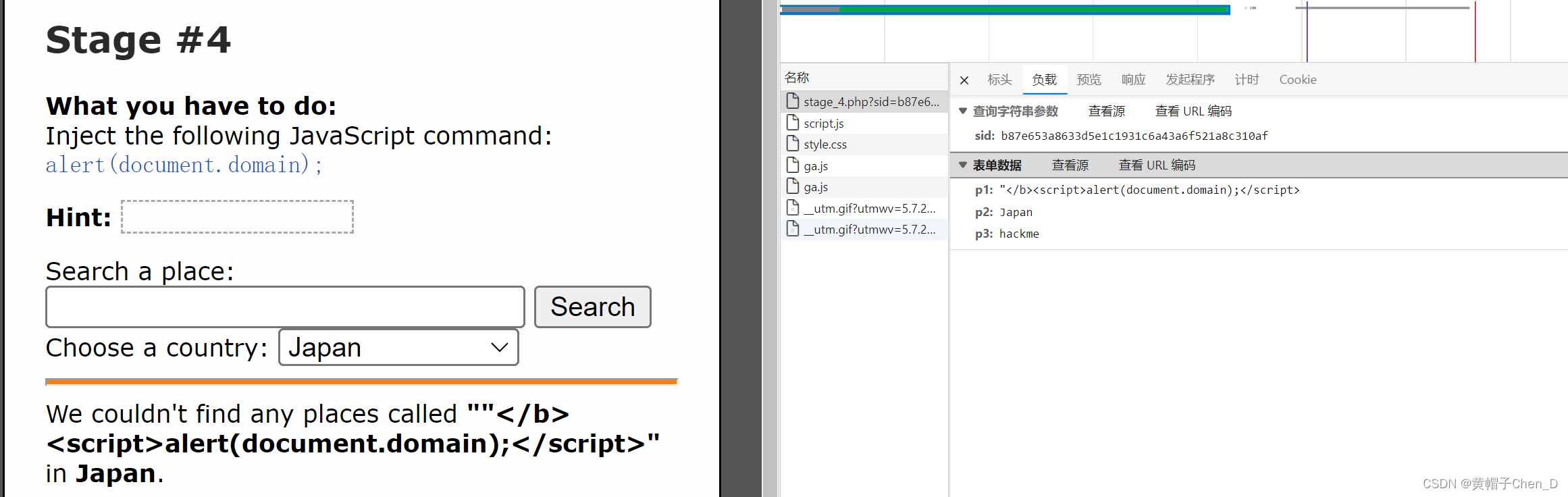Open the 标头 (Headers) tab
The image size is (1568, 497).
coord(999,80)
